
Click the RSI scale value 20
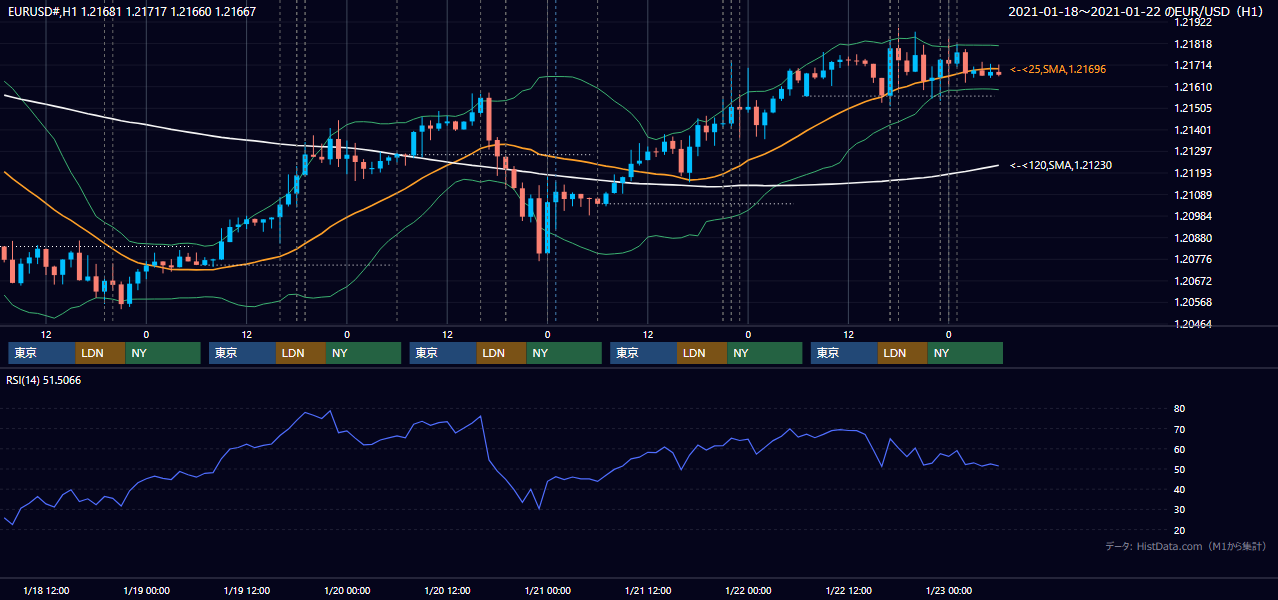[x=1180, y=530]
